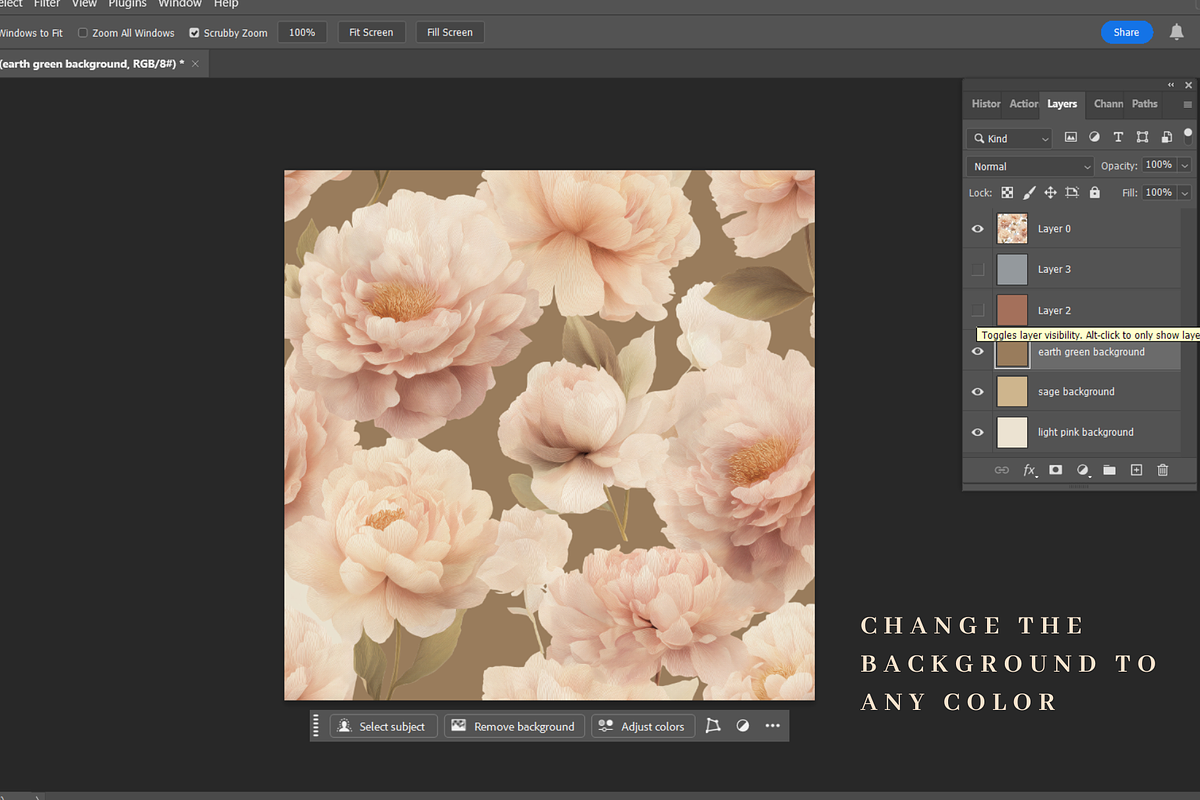Hide Layer 0 with its eye icon

point(978,229)
